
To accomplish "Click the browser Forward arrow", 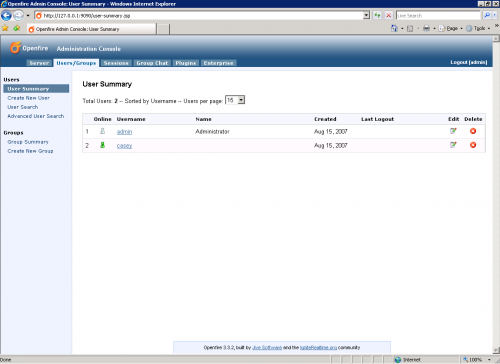I will click(x=19, y=15).
